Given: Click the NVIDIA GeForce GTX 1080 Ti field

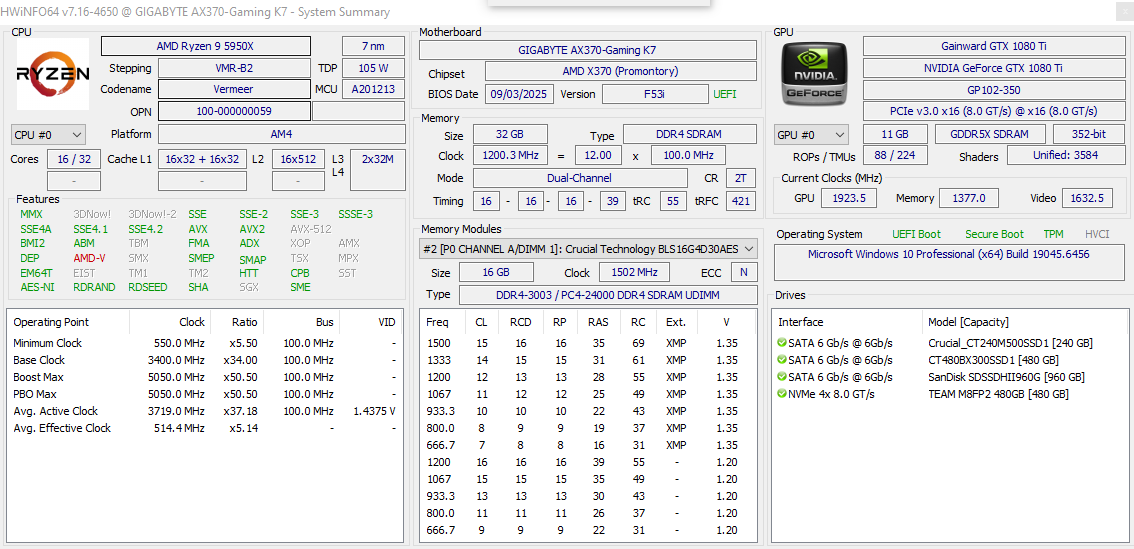Looking at the screenshot, I should pos(994,68).
